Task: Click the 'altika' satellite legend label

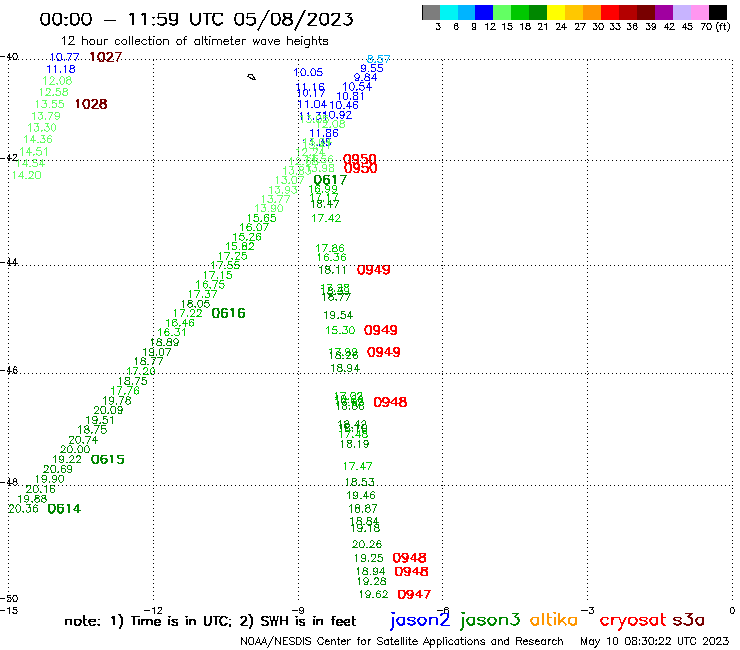Action: point(554,620)
